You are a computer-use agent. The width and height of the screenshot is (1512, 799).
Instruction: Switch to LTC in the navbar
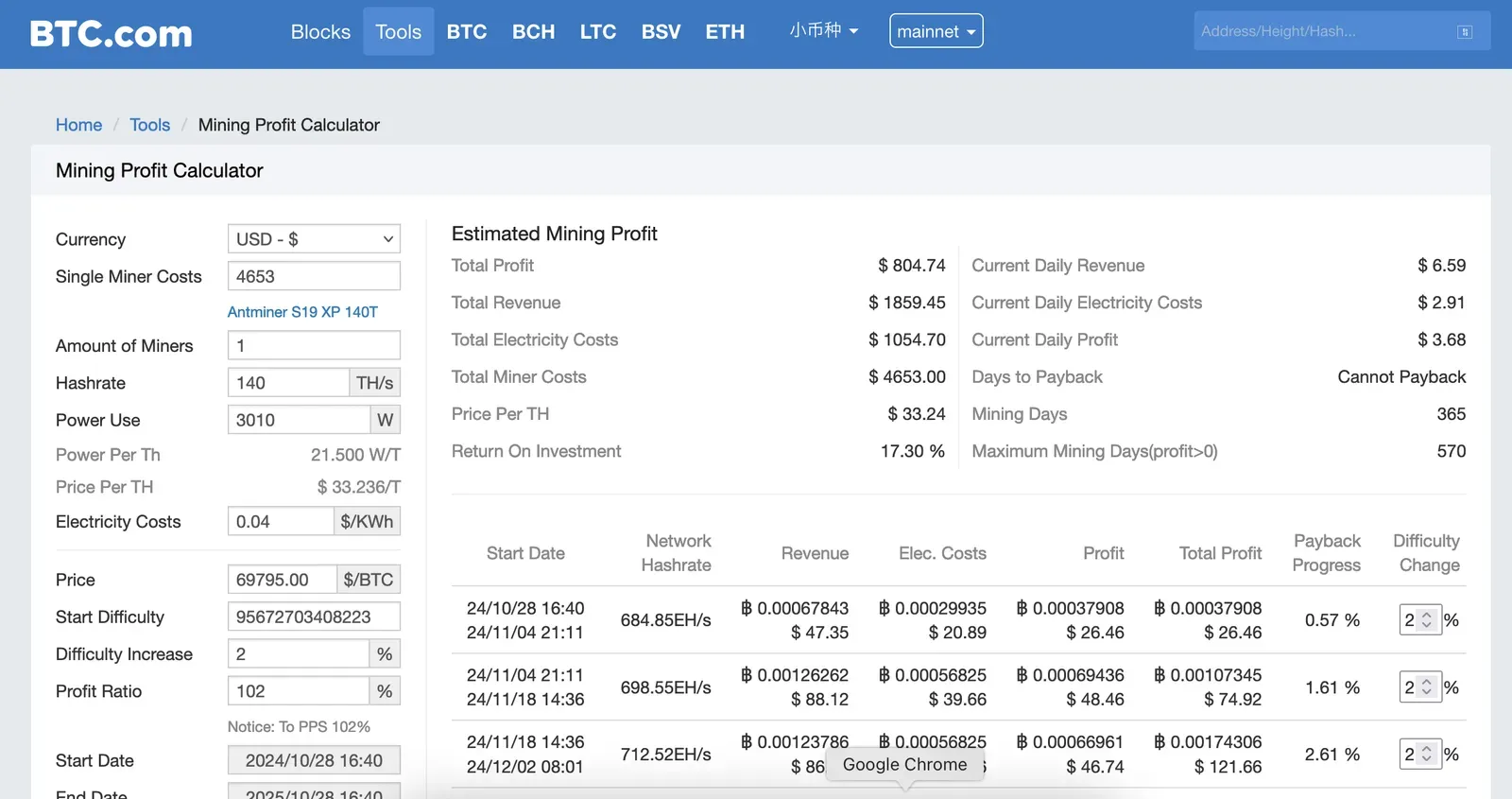tap(598, 32)
